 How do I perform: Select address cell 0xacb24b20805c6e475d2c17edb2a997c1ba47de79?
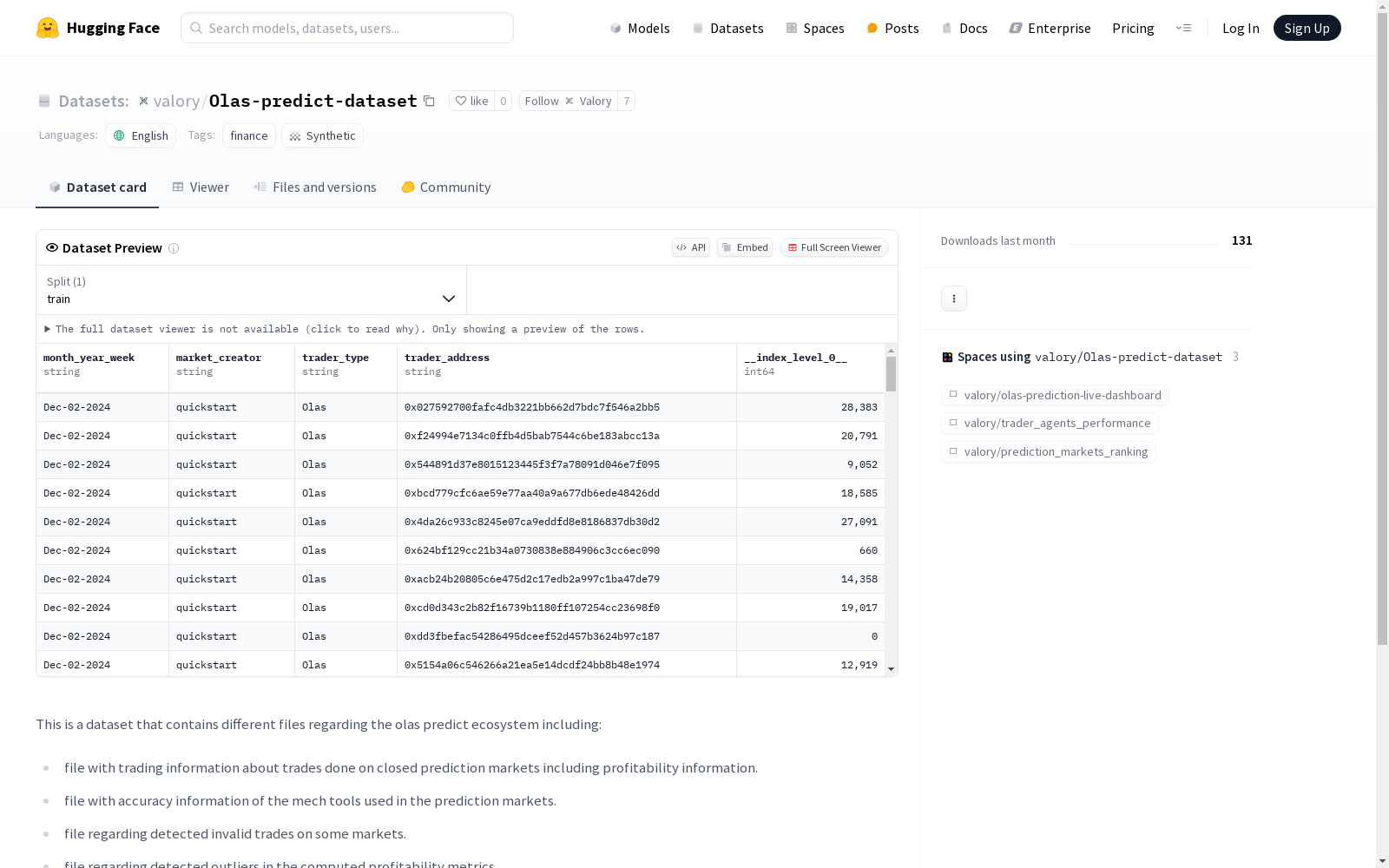pyautogui.click(x=567, y=579)
